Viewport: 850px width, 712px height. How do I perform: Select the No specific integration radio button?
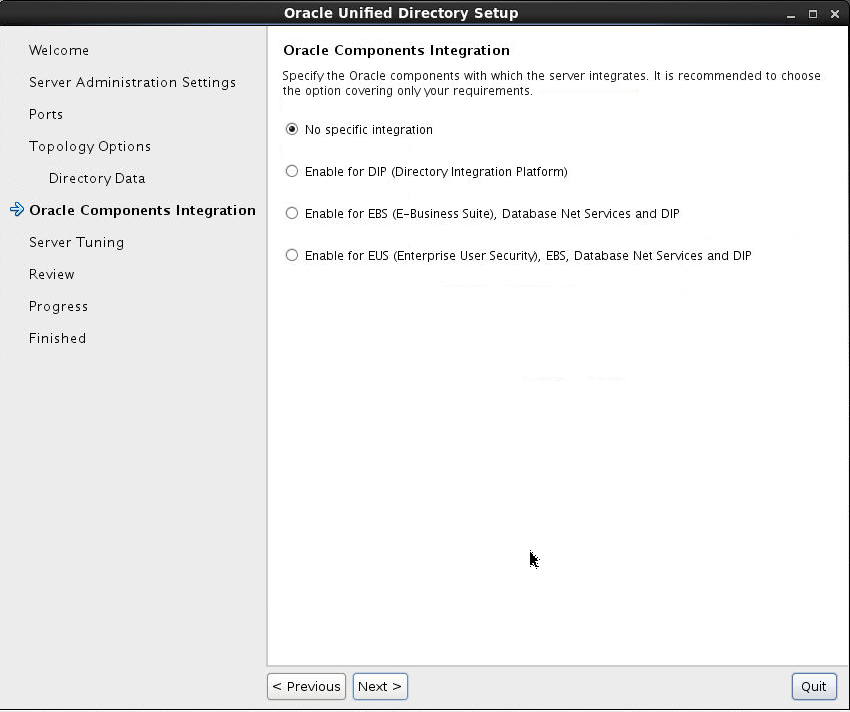point(292,129)
